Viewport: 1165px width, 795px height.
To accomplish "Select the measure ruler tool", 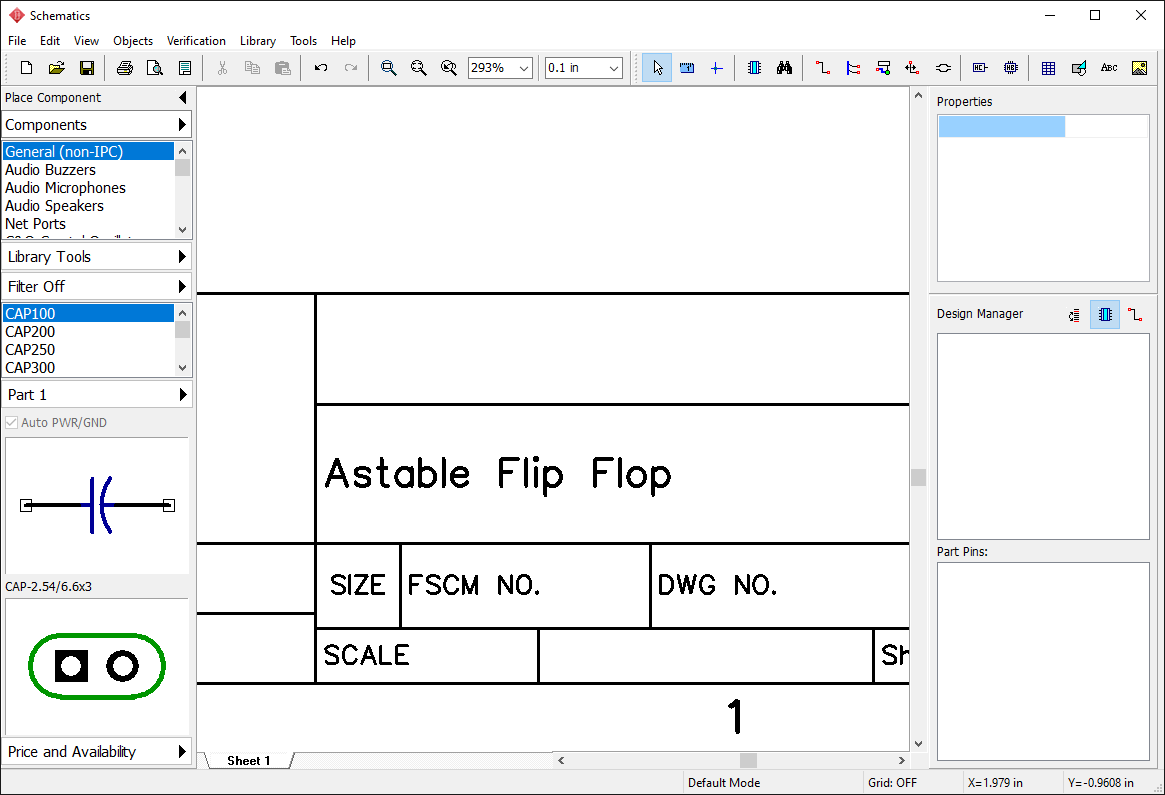I will 687,68.
